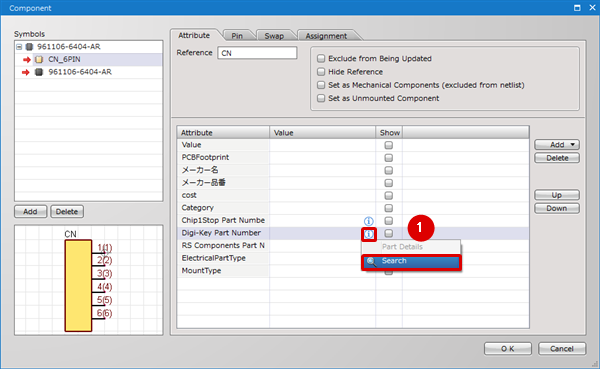The height and width of the screenshot is (369, 600).
Task: Select the child 961106-6404-AR row
Action: (x=89, y=72)
